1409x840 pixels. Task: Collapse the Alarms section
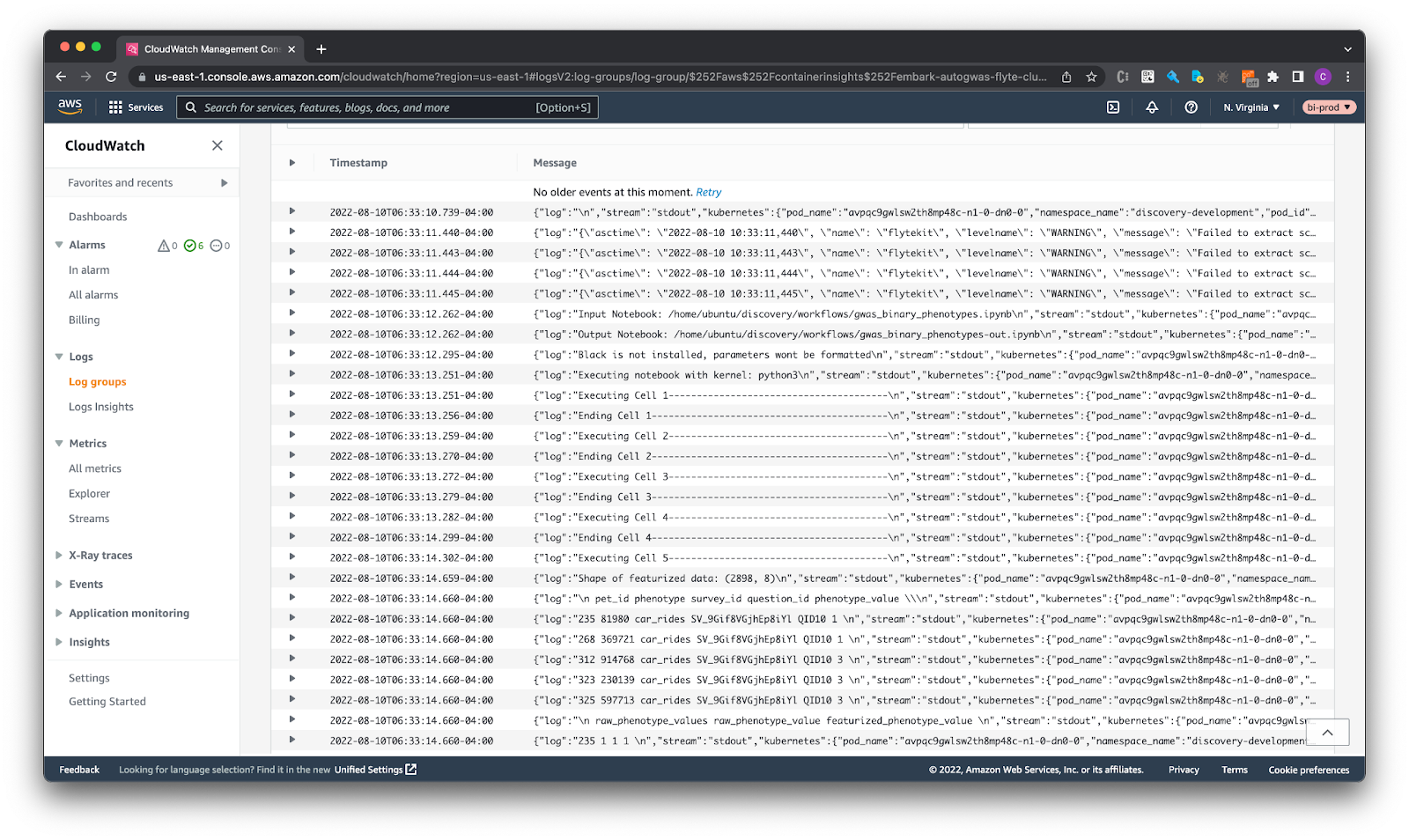(x=59, y=245)
